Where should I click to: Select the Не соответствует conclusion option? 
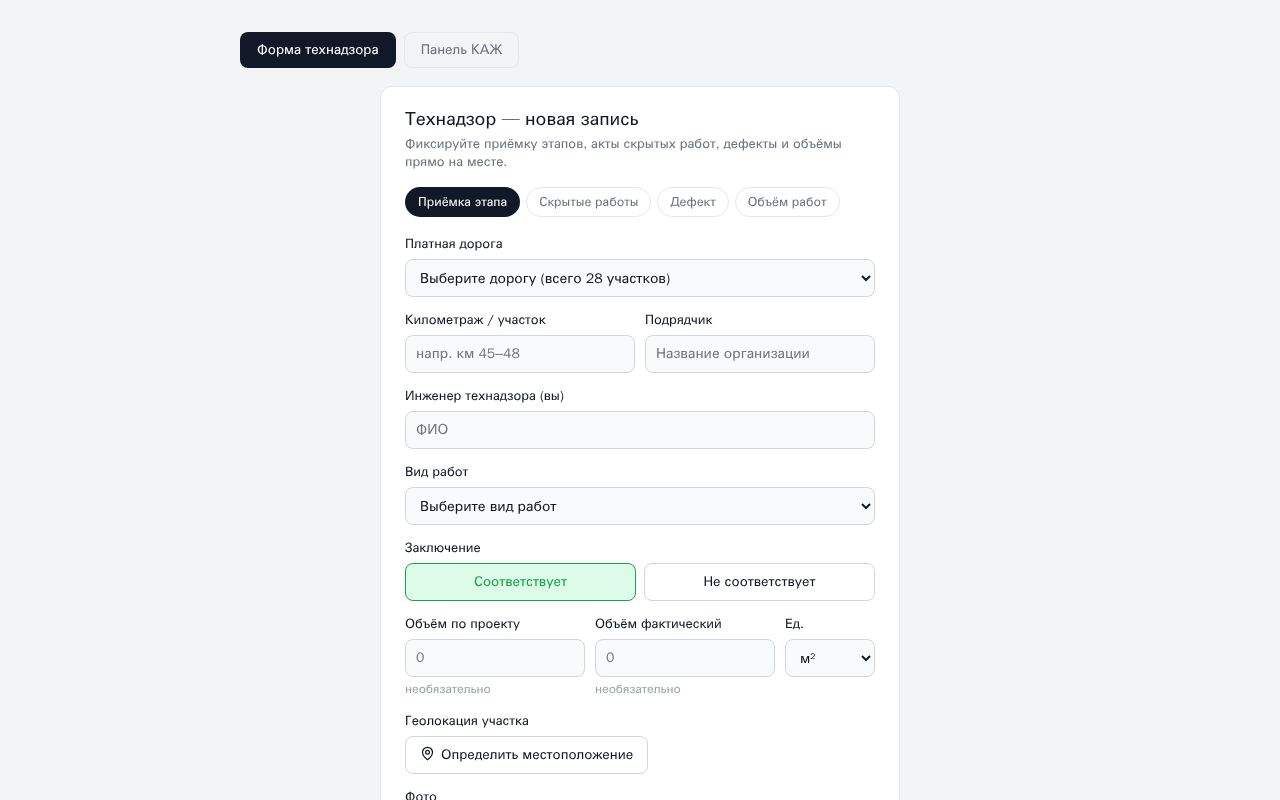[x=759, y=582]
